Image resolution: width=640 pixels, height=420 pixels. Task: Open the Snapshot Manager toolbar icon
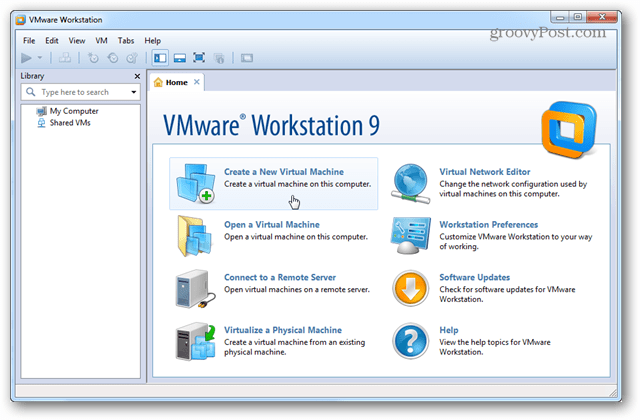click(132, 58)
